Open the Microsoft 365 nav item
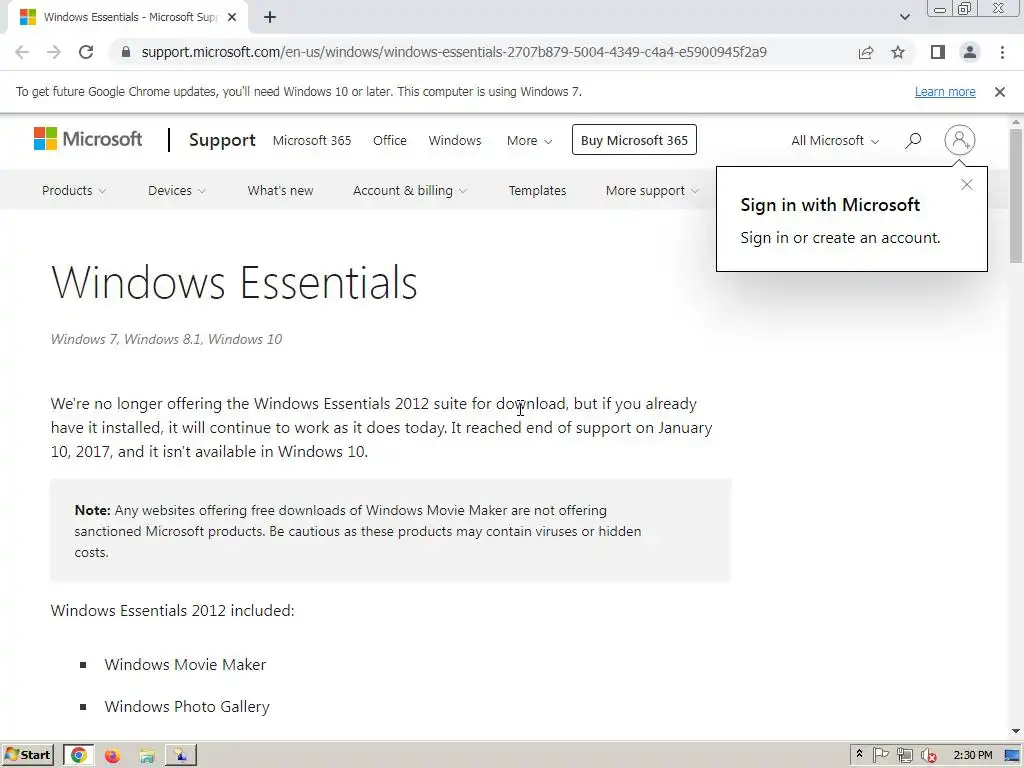Image resolution: width=1024 pixels, height=768 pixels. pos(312,140)
